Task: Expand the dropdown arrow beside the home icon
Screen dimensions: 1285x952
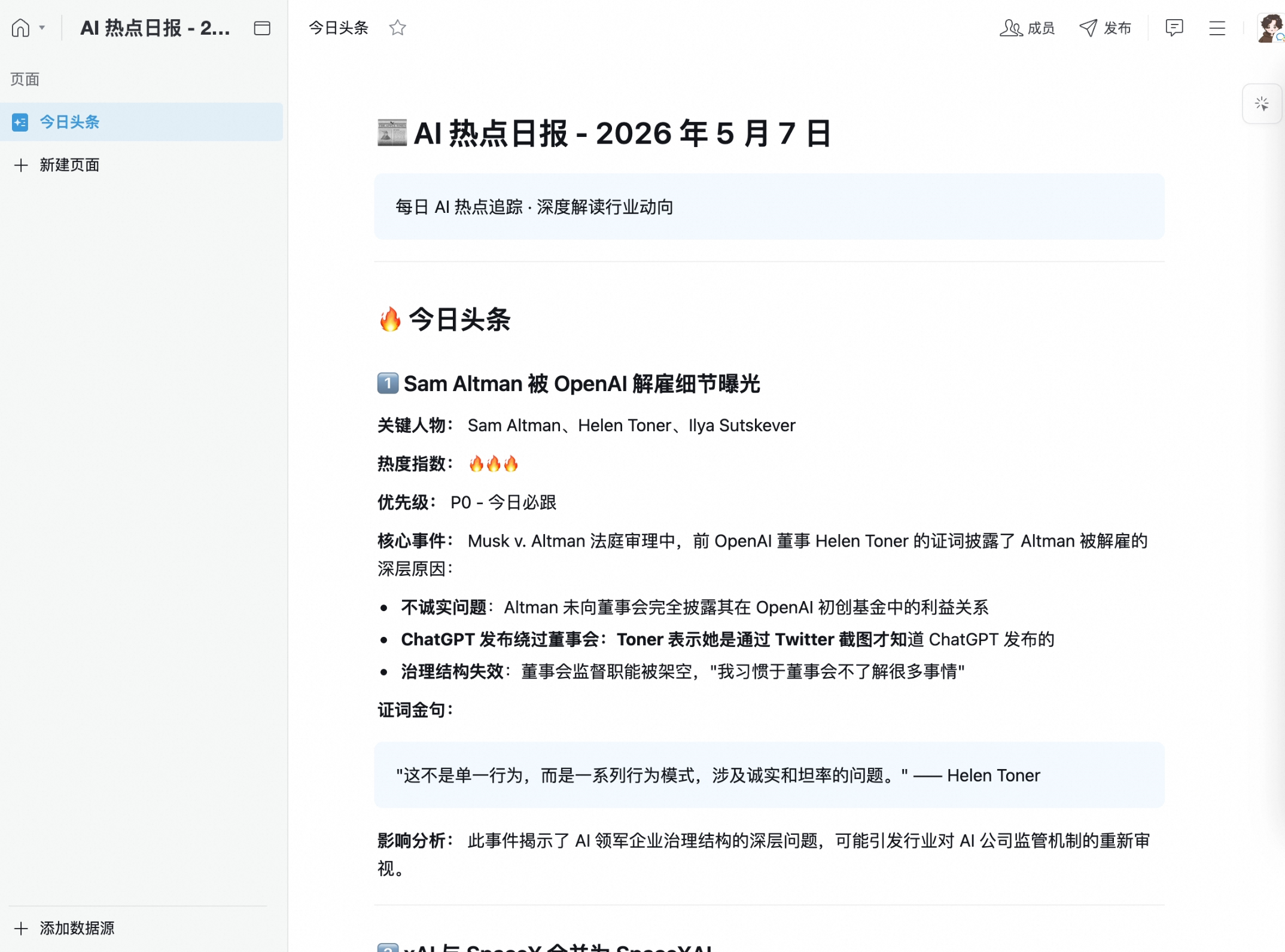Action: [42, 28]
